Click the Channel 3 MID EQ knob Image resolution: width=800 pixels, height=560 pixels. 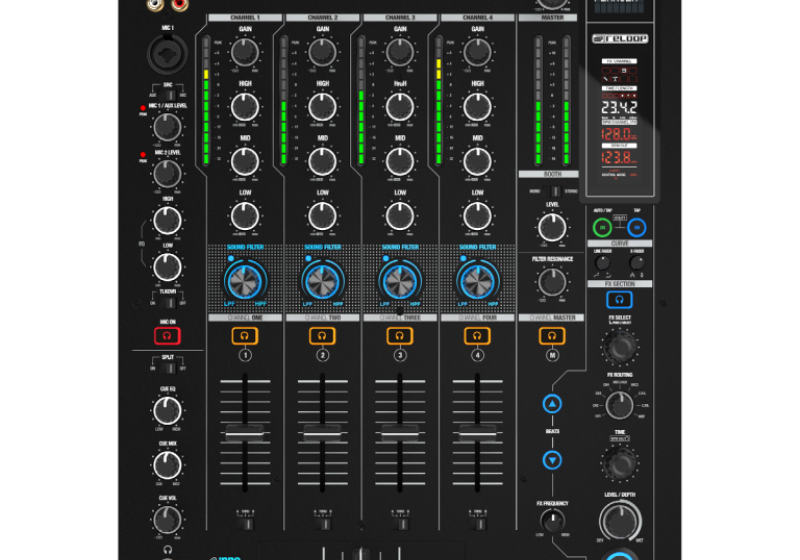(400, 162)
